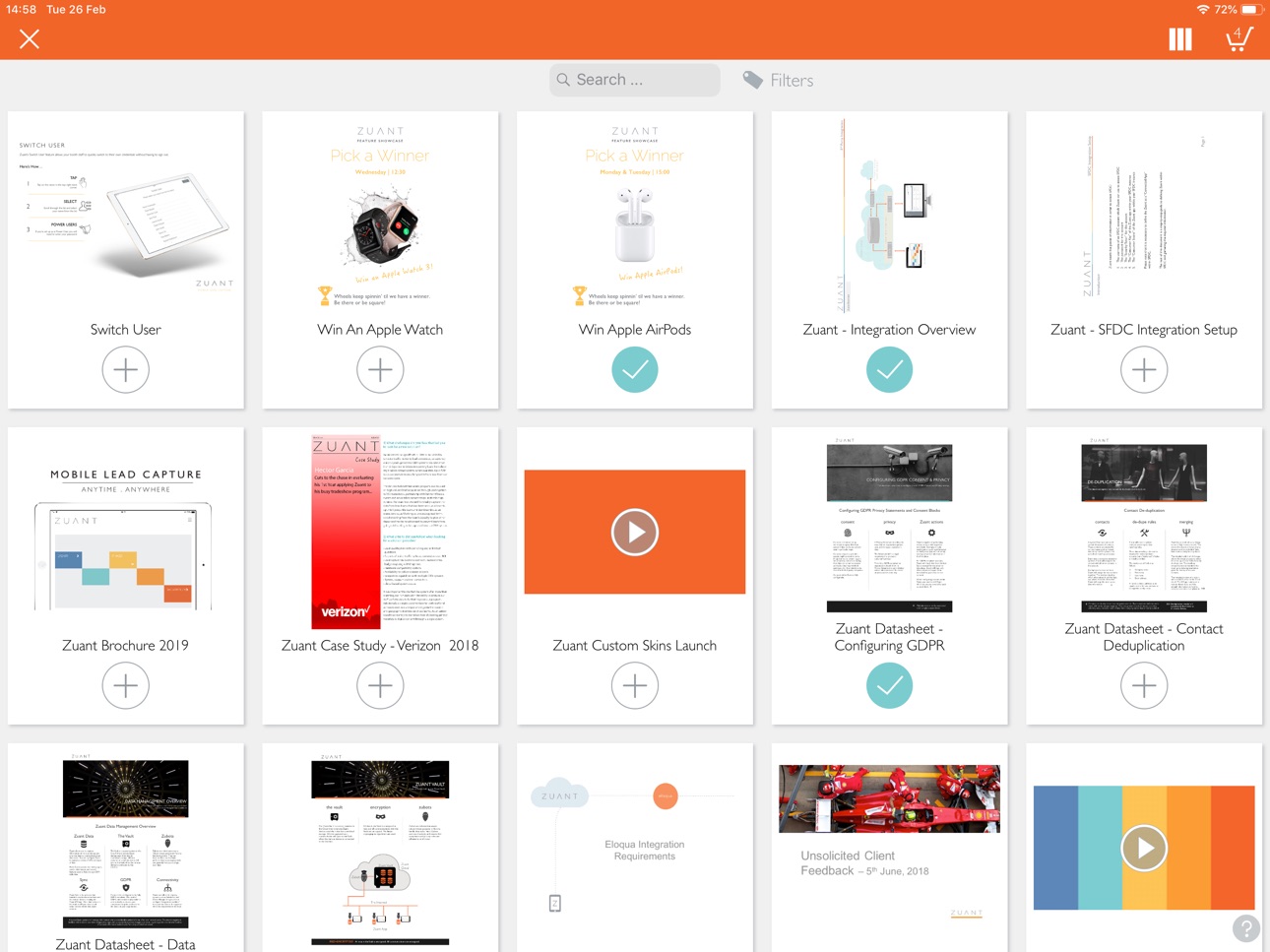This screenshot has height=952, width=1270.
Task: Add Zuant - SFDC Integration Setup via plus
Action: (1144, 370)
